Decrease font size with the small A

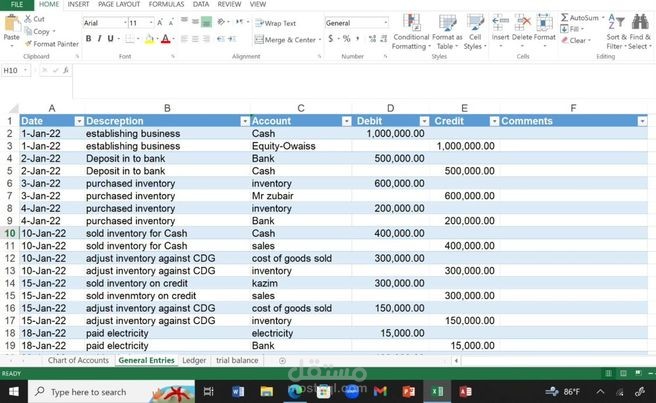pos(171,23)
